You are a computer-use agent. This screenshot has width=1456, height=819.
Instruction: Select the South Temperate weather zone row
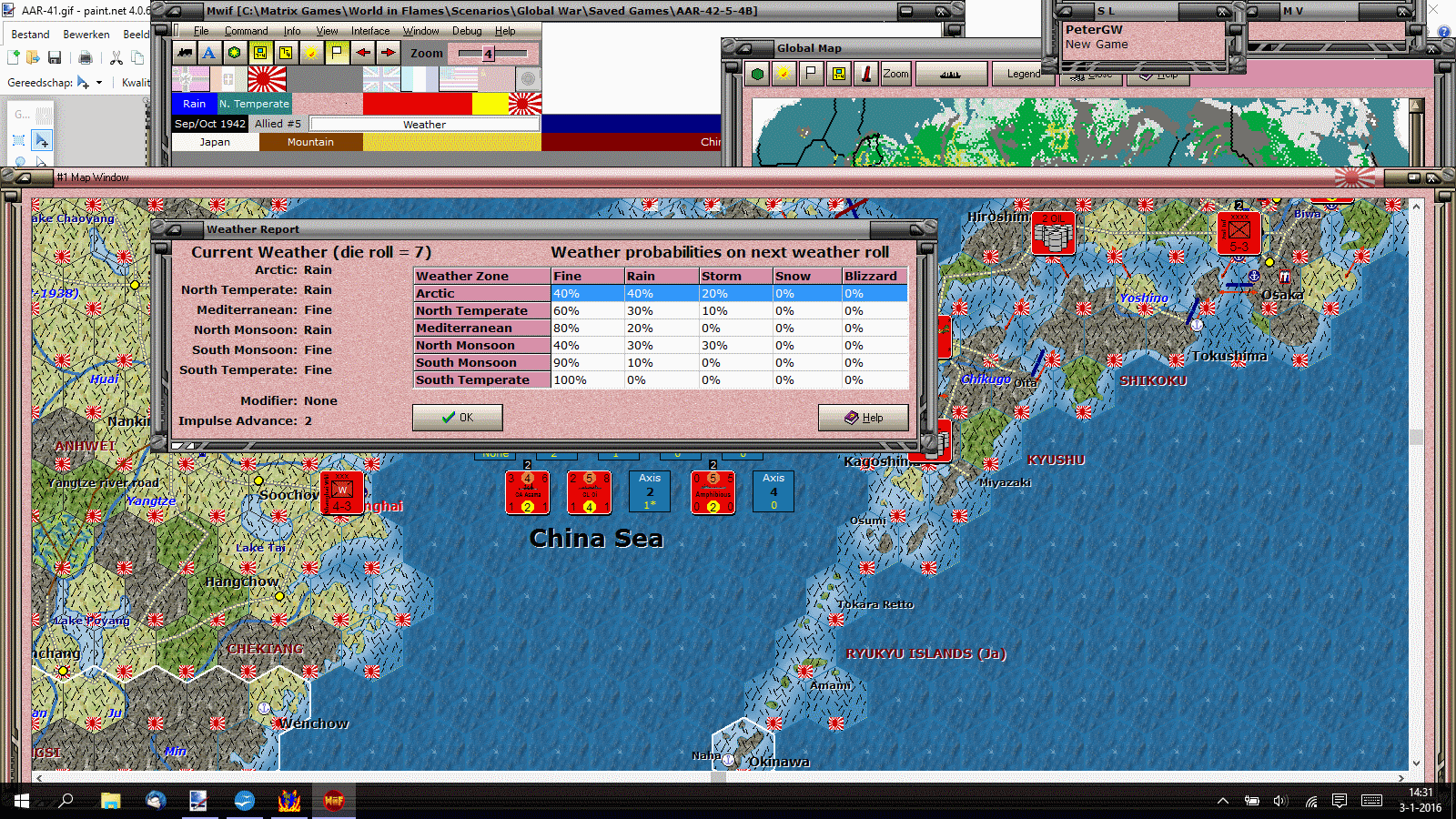pyautogui.click(x=661, y=379)
